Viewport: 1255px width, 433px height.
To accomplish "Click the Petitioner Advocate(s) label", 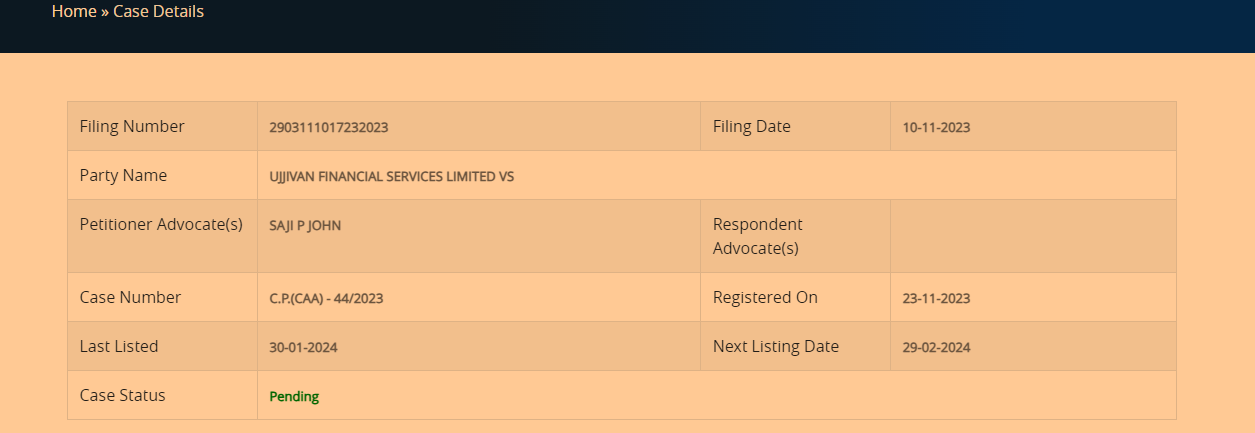I will (161, 224).
